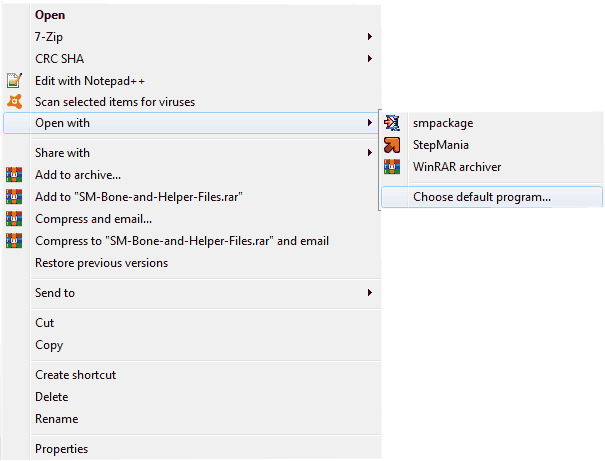This screenshot has height=461, width=605.
Task: Choose Add to "SM-Bone-and-Helper-Files.rar"
Action: click(192, 197)
